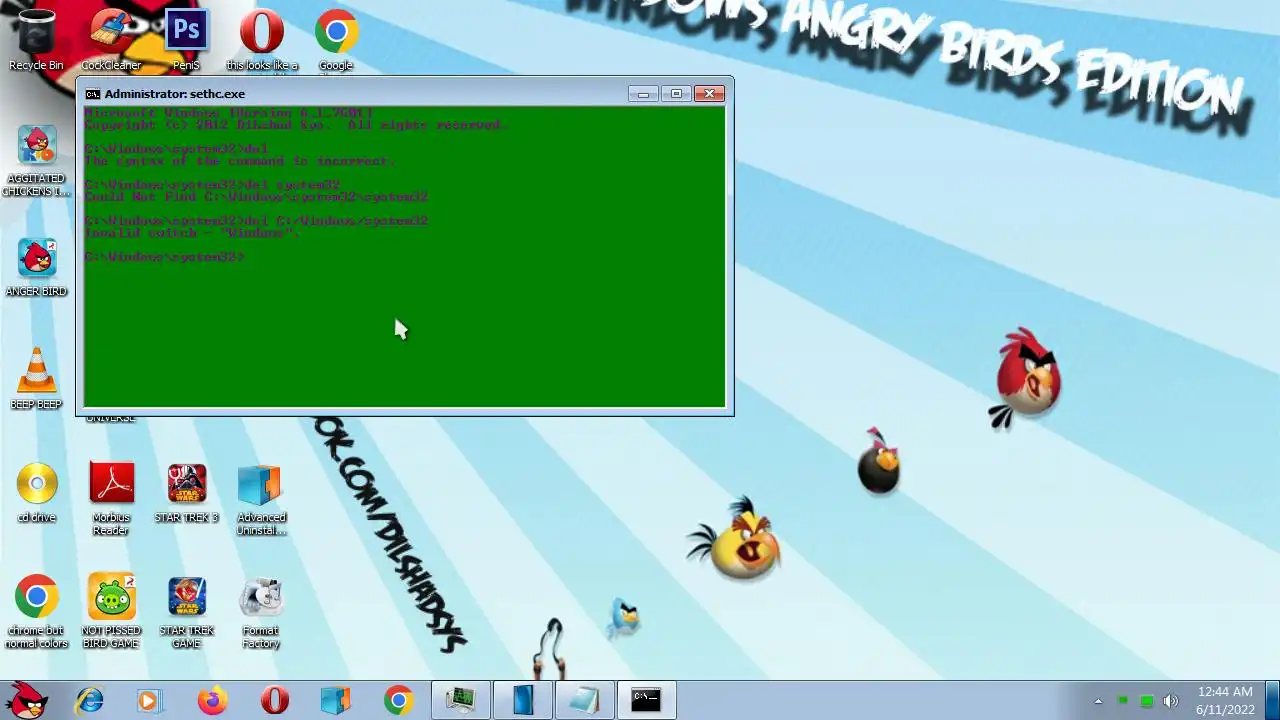Switch to the notepad taskbar window
Screen dimensions: 1280x720
[585, 700]
